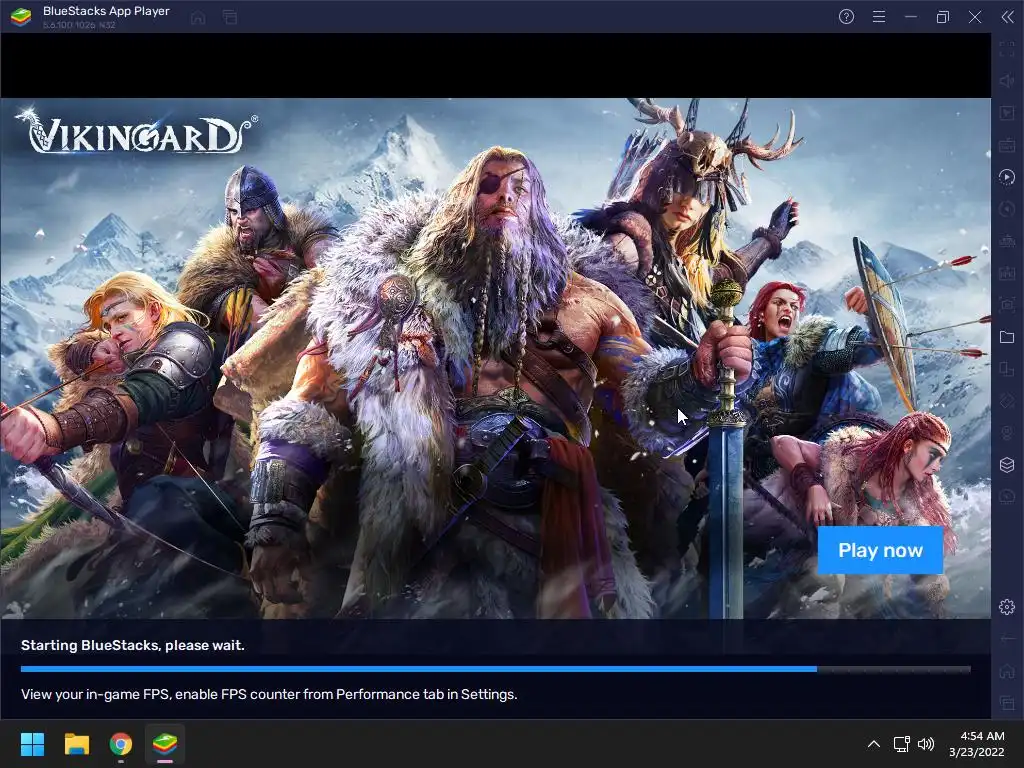The height and width of the screenshot is (768, 1024).
Task: Click the home icon at bottom of side toolbar
Action: click(1007, 671)
